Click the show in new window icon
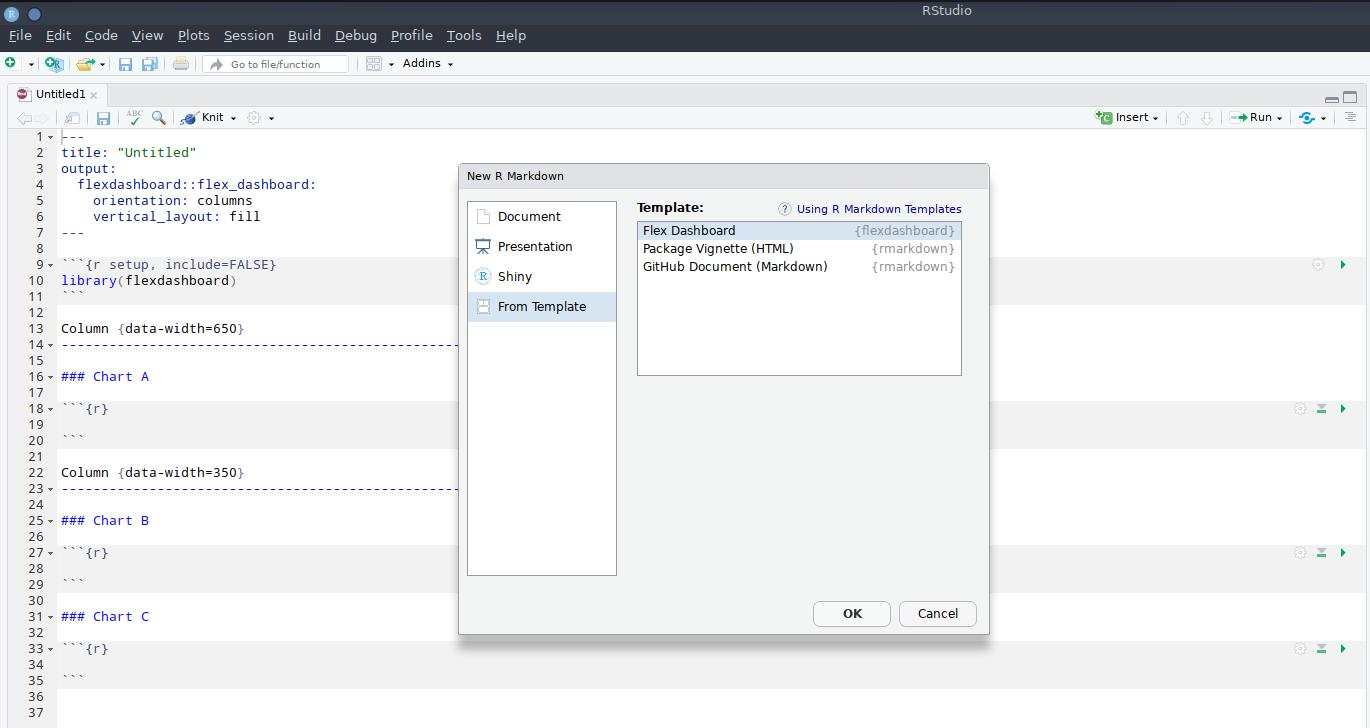This screenshot has width=1370, height=728. (x=72, y=118)
